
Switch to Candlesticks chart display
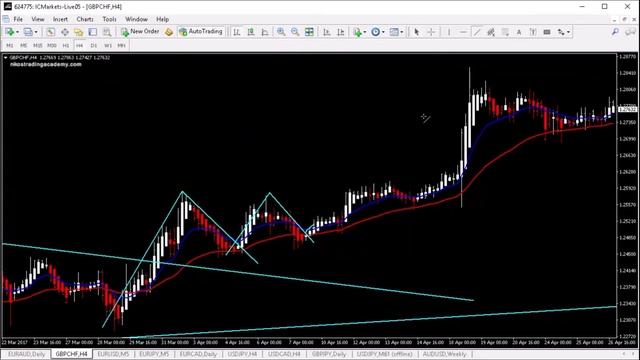[251, 32]
